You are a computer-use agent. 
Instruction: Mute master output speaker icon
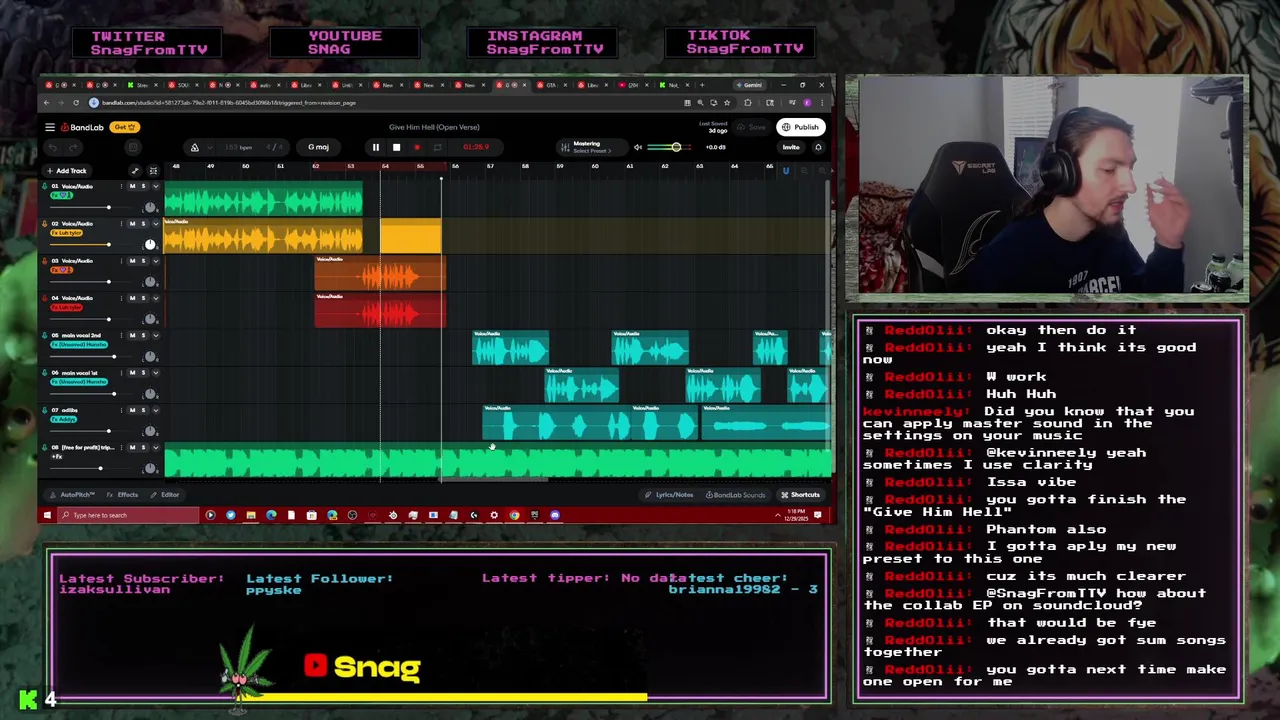pyautogui.click(x=637, y=147)
